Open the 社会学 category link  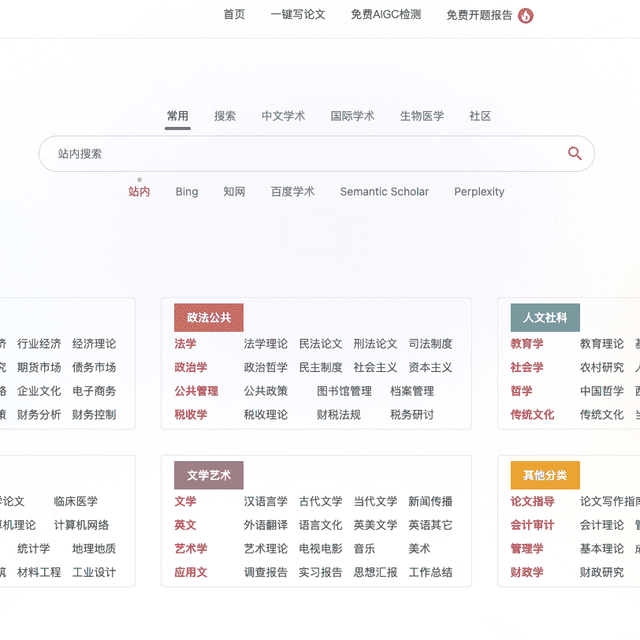[527, 367]
